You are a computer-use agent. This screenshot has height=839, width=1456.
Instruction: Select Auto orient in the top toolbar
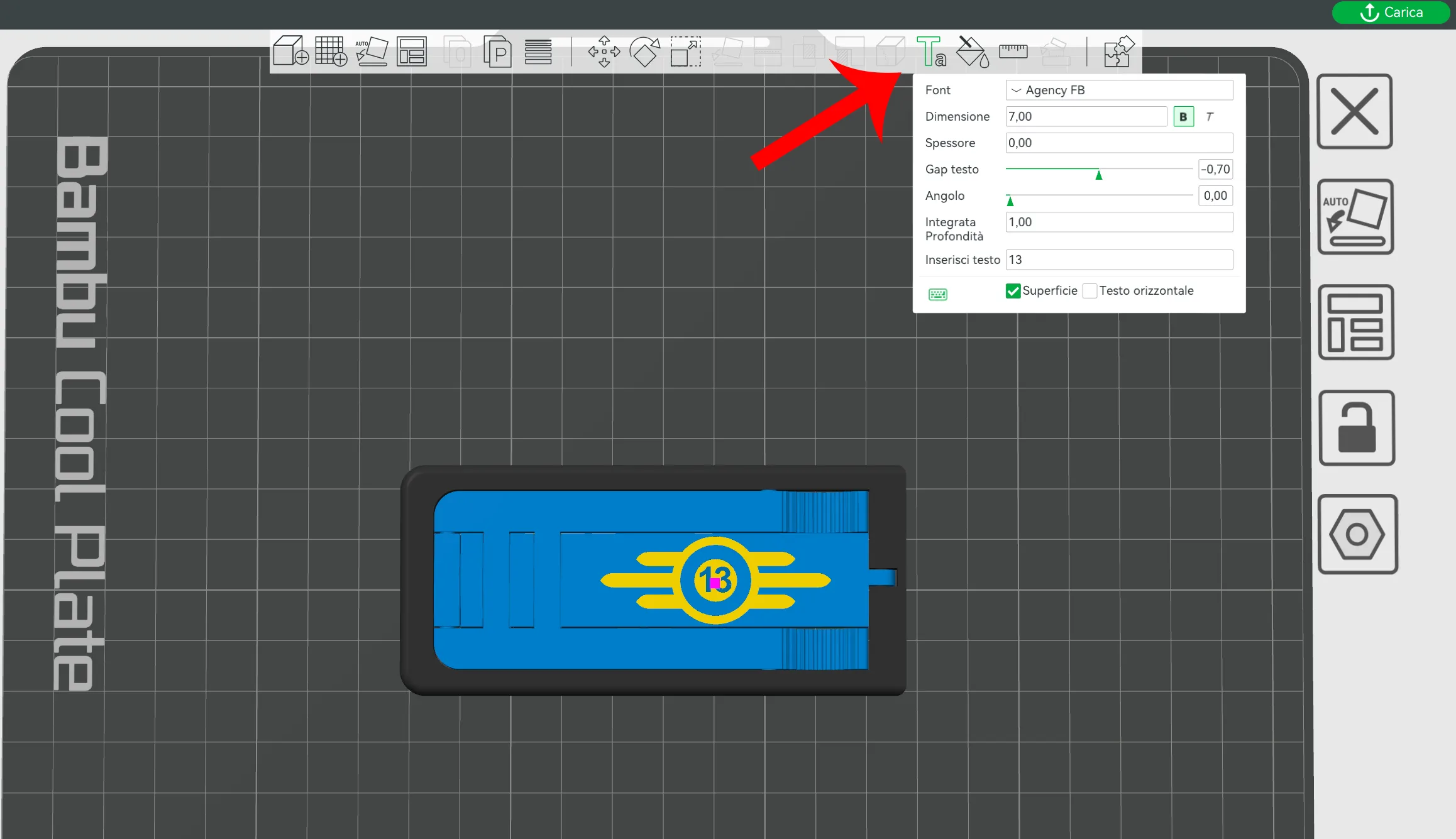[x=372, y=51]
